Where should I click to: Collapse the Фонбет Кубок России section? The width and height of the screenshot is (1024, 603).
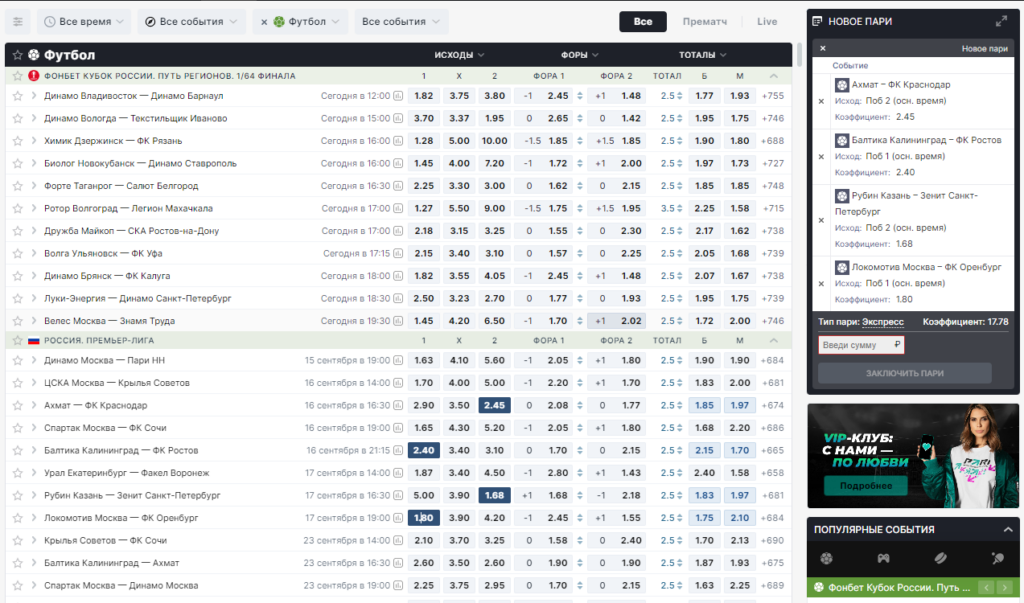coord(774,76)
